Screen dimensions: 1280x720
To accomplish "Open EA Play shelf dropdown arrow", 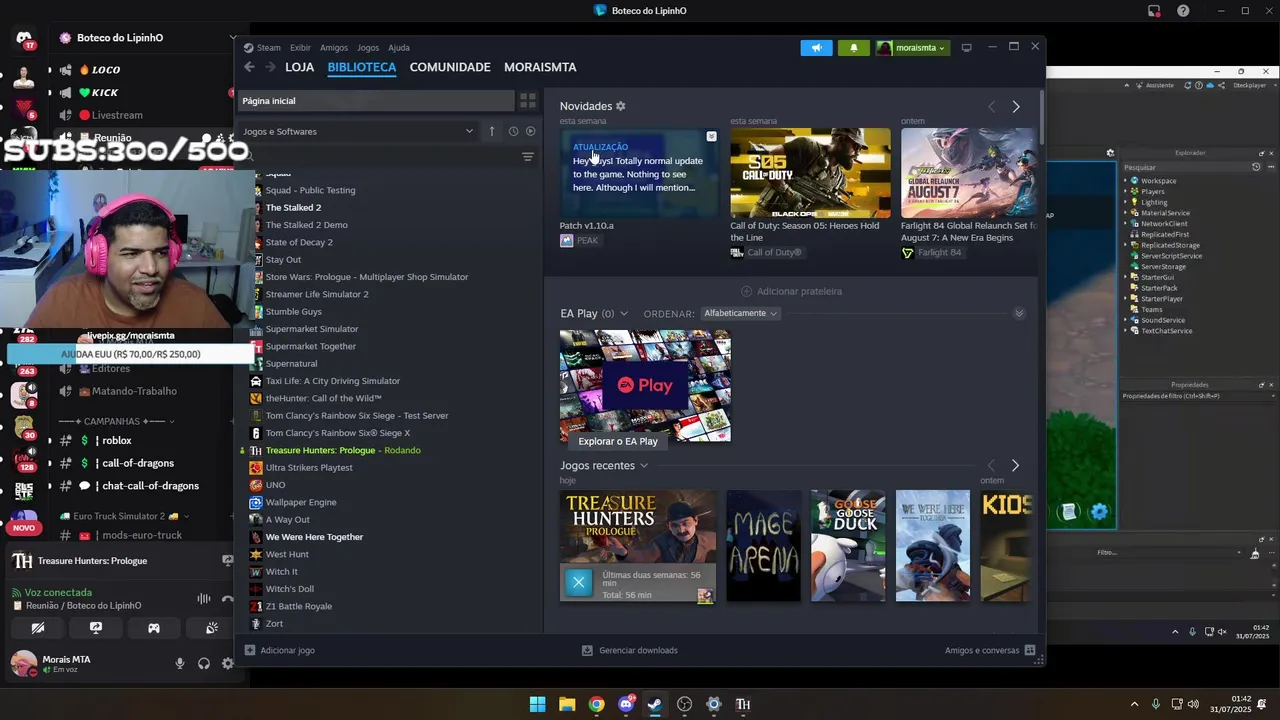I will click(623, 314).
